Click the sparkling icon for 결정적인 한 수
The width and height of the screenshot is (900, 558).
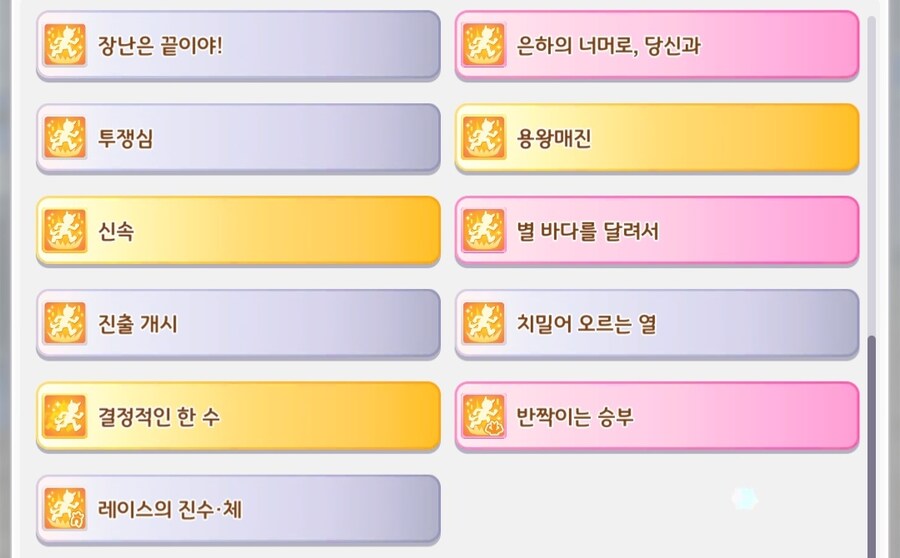pyautogui.click(x=65, y=416)
